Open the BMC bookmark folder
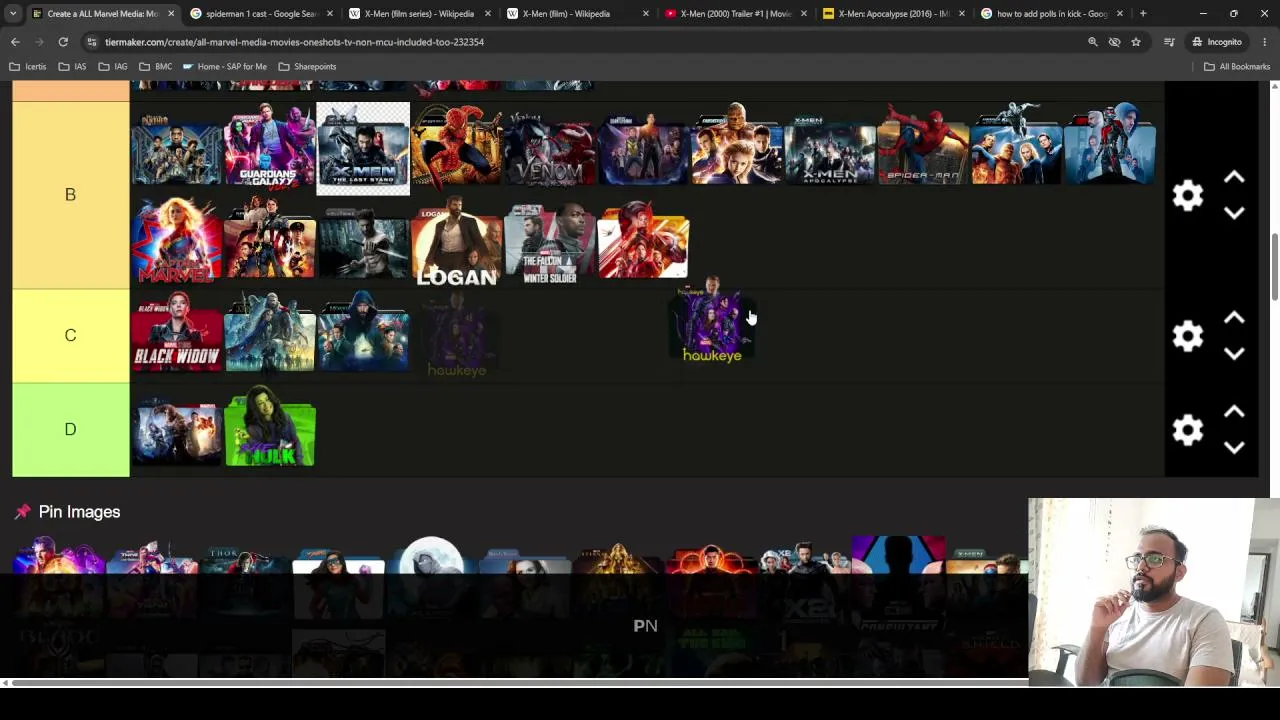1280x720 pixels. pos(156,67)
